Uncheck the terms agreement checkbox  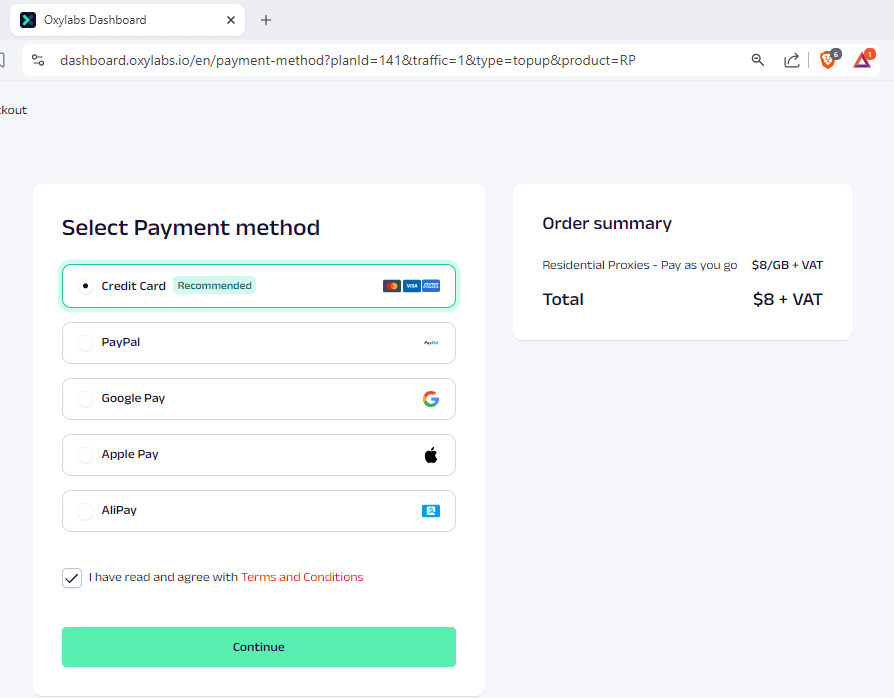pos(72,578)
